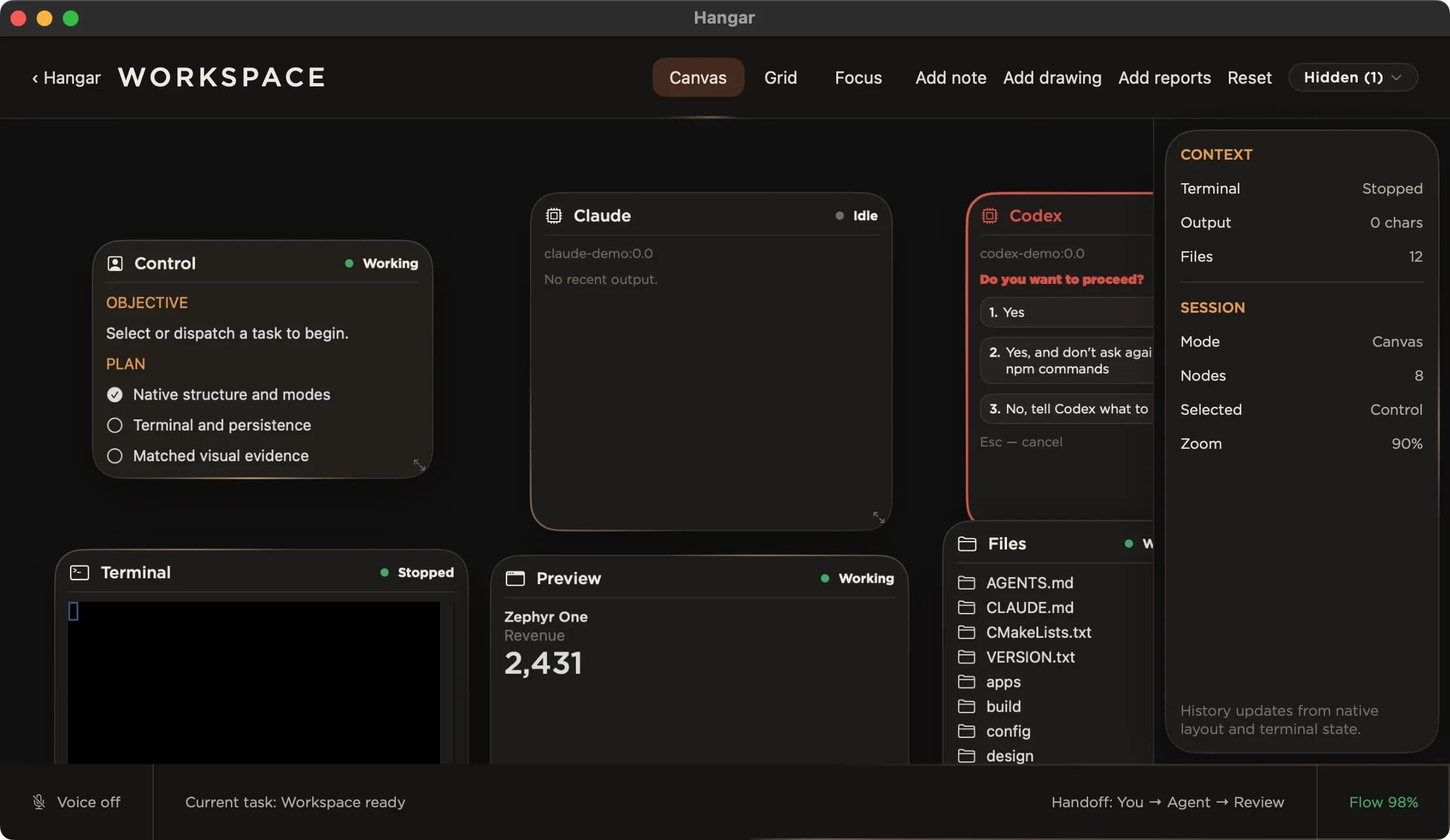Open the Hidden (1) dropdown
Screen dimensions: 1450x840
(x=1353, y=77)
